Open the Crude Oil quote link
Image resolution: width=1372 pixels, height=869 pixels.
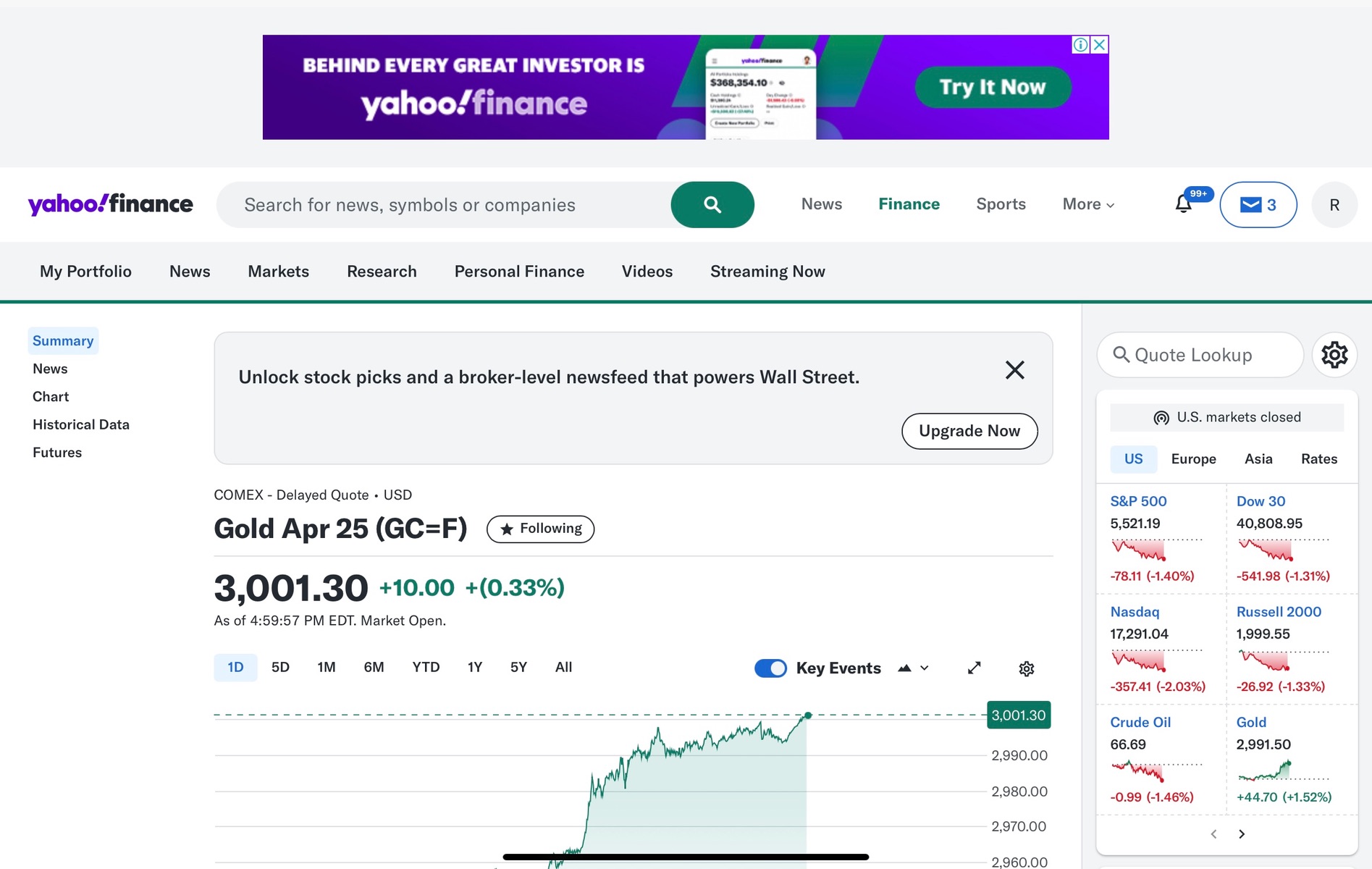tap(1140, 722)
